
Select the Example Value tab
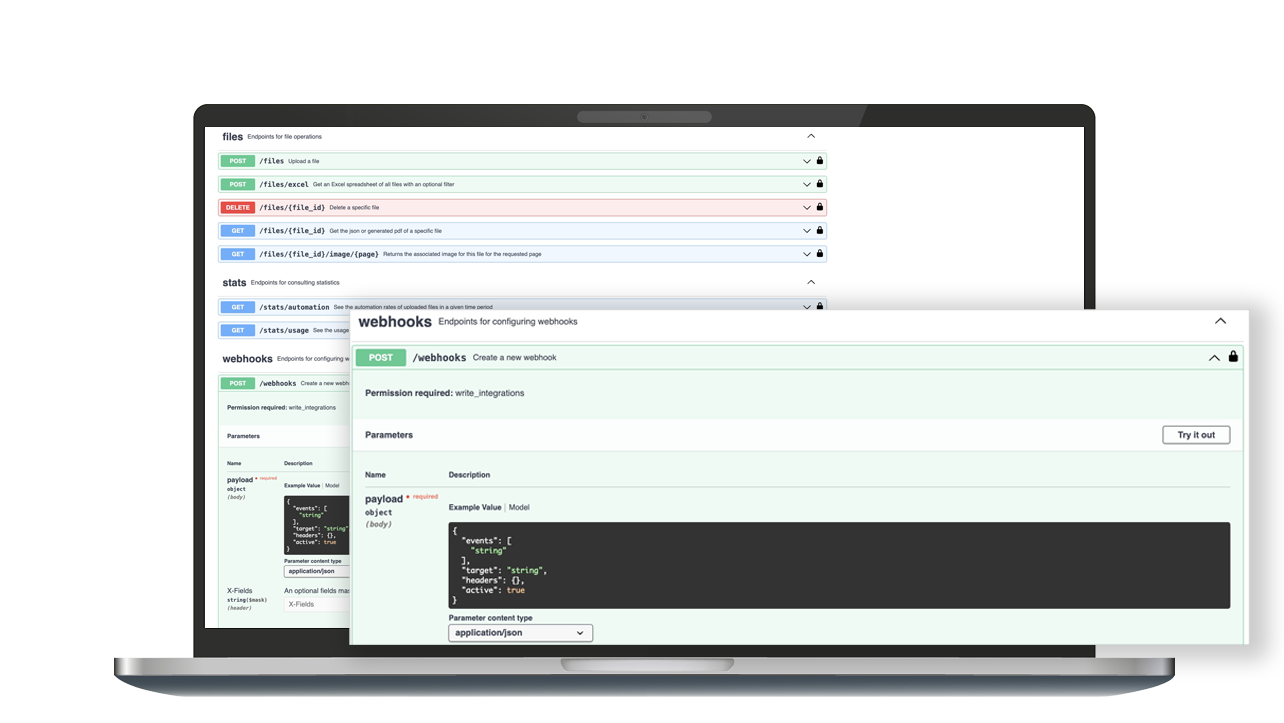tap(474, 507)
